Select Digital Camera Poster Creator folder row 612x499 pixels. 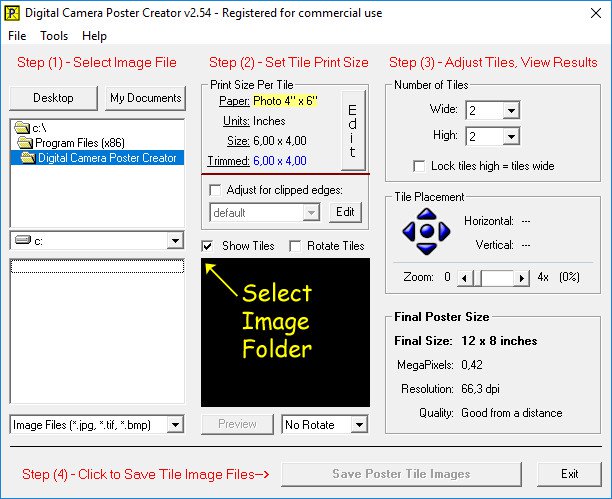97,158
